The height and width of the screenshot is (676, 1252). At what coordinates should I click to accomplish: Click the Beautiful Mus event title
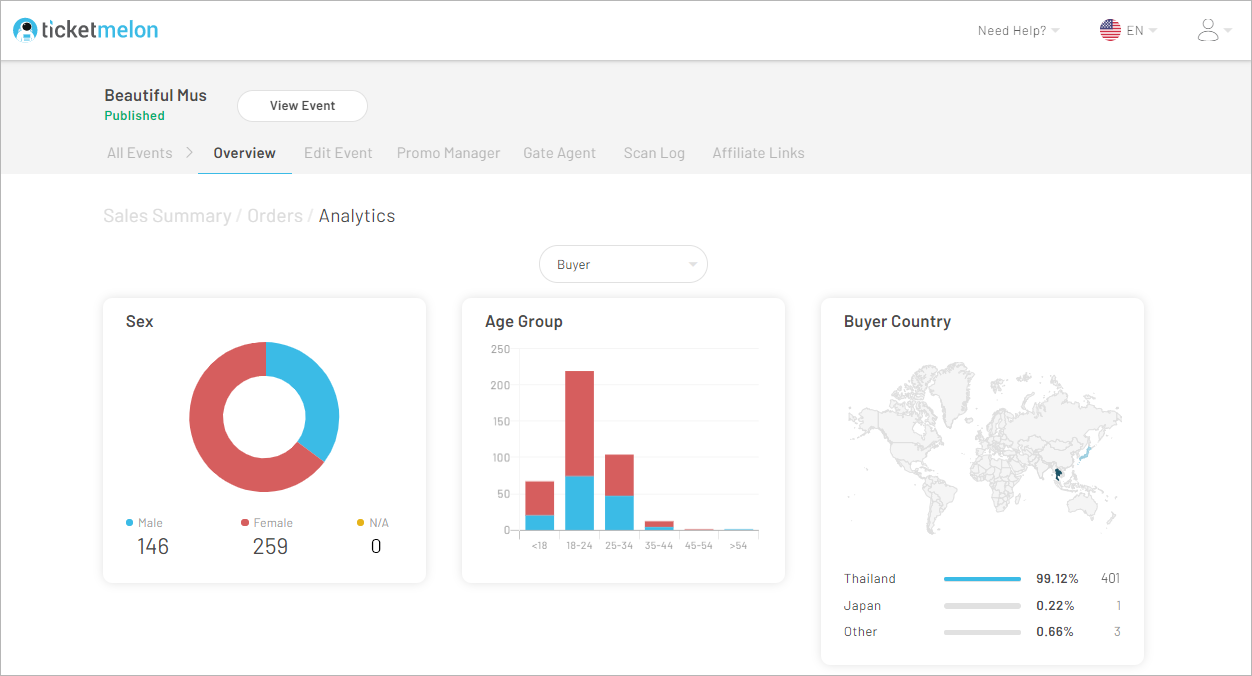[x=156, y=95]
